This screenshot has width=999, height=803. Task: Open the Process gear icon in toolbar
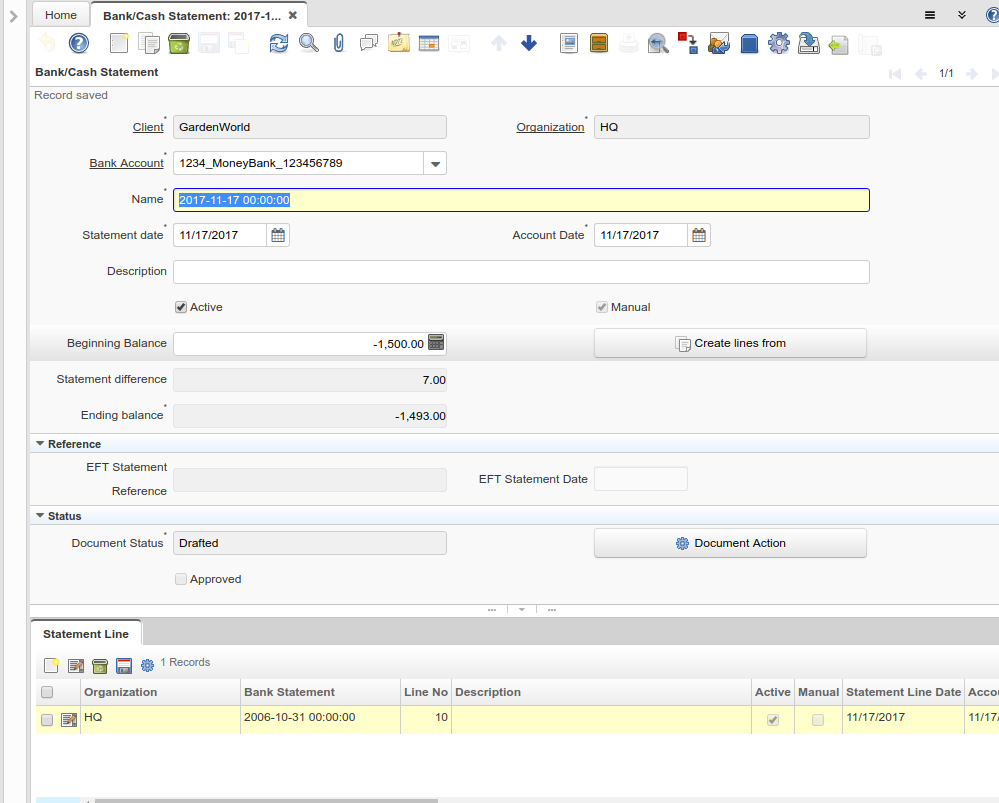click(x=779, y=43)
